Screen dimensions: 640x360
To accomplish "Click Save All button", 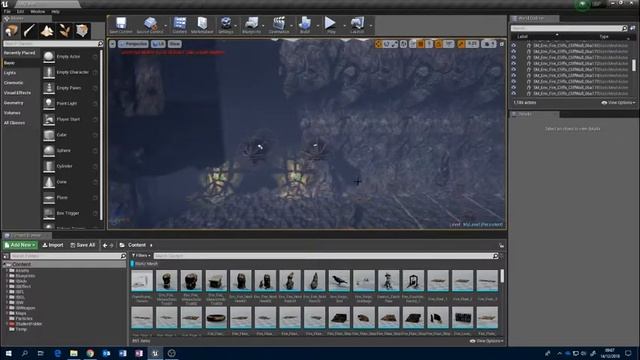I will pos(82,245).
